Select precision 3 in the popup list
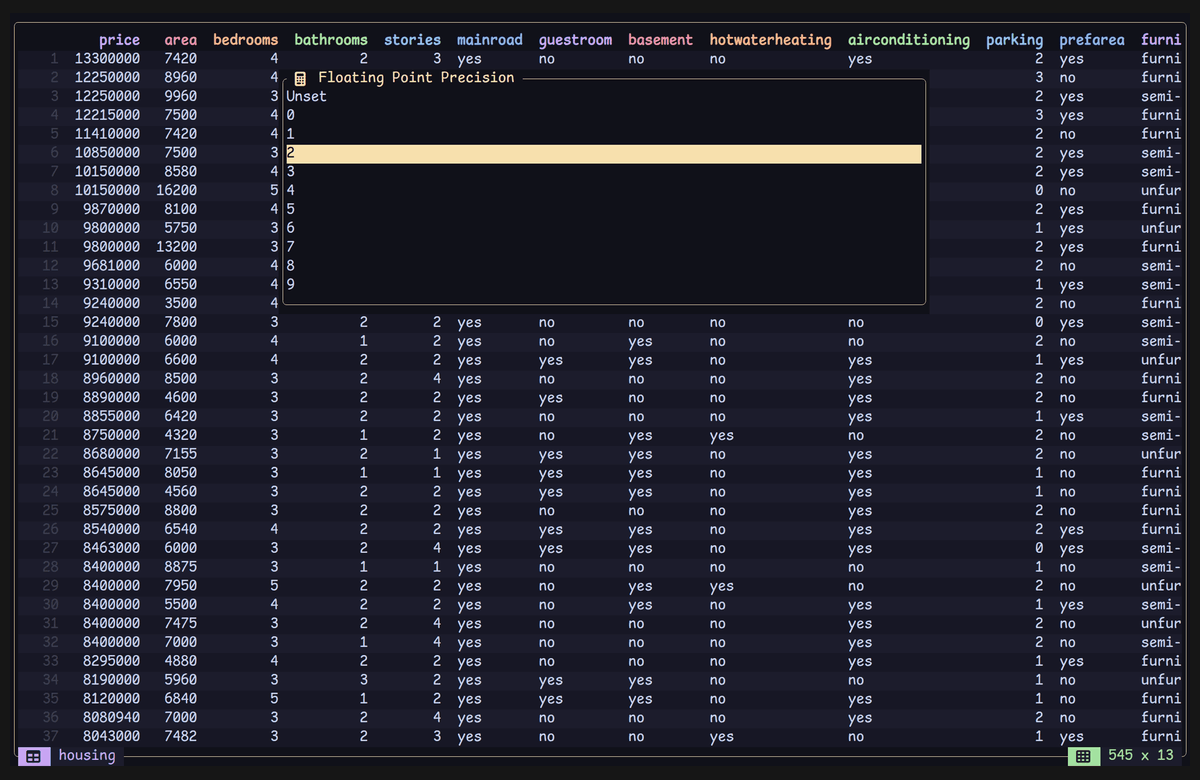1200x780 pixels. (x=604, y=172)
